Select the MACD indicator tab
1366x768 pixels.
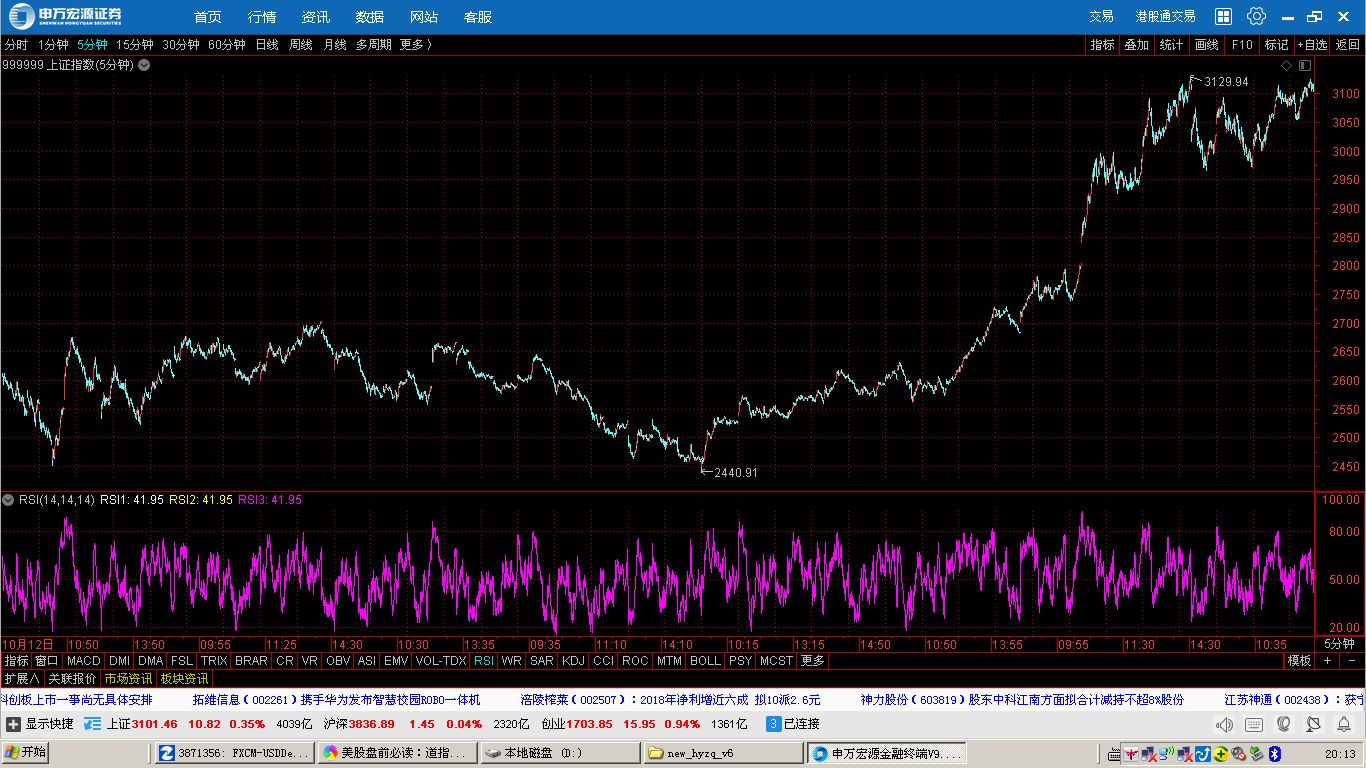tap(84, 661)
